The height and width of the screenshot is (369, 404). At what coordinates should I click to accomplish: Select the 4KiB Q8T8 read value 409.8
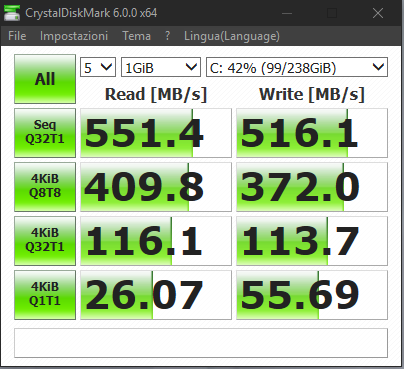(x=156, y=187)
